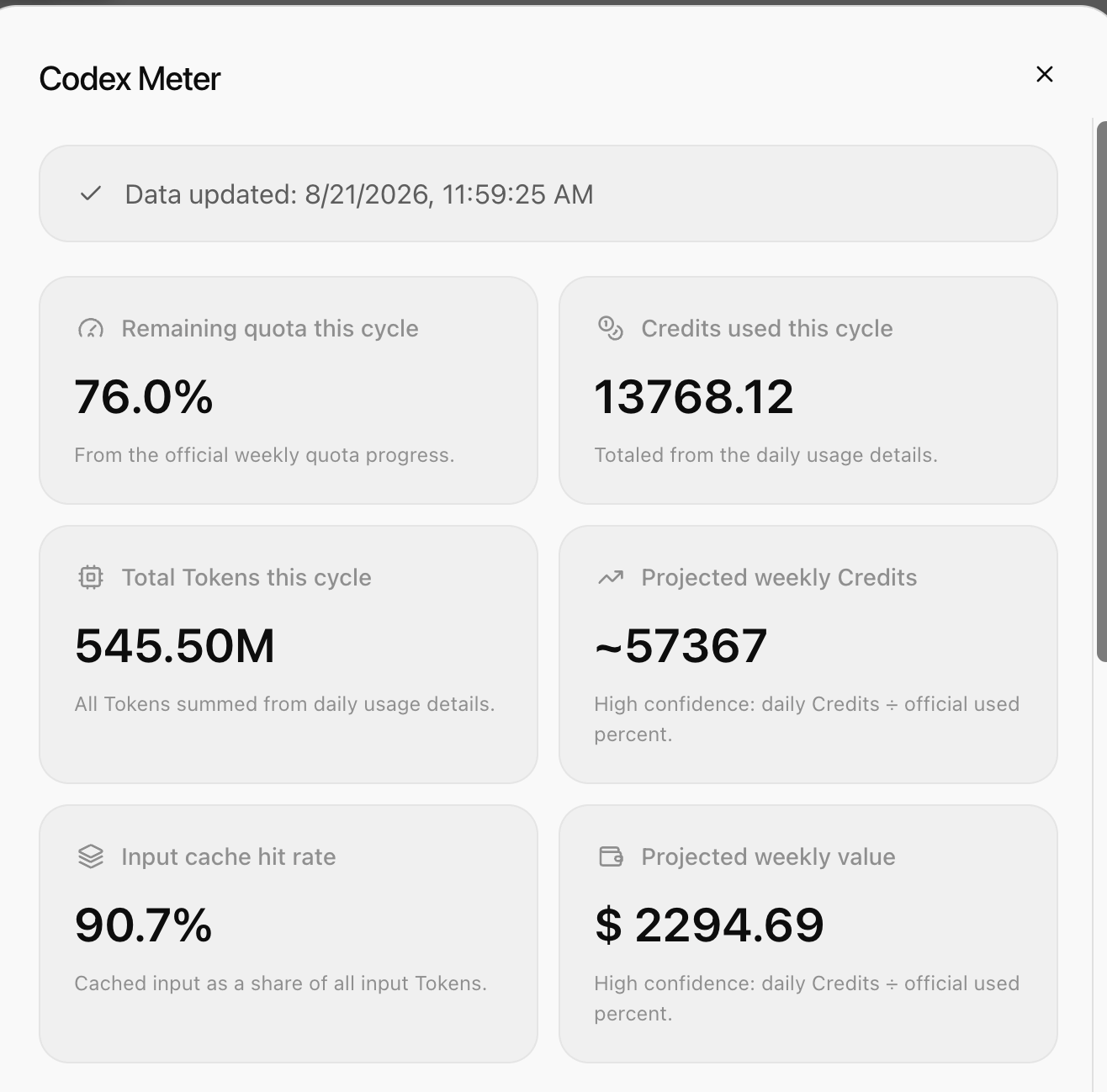Click the trending-up icon beside Projected weekly Credits
Viewport: 1107px width, 1092px height.
point(611,577)
